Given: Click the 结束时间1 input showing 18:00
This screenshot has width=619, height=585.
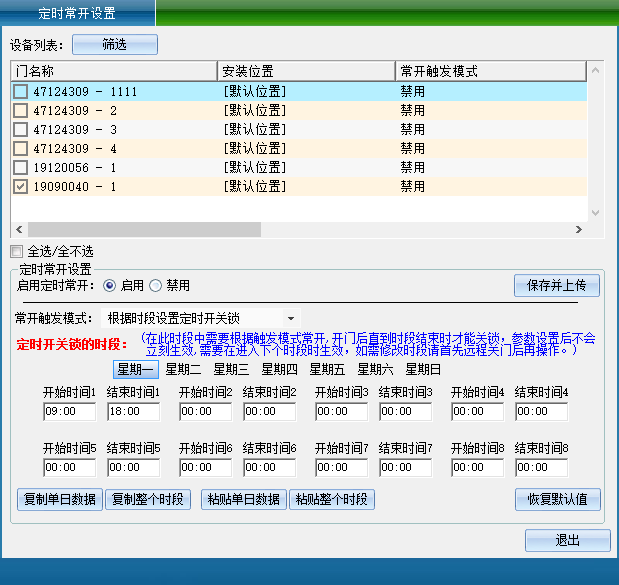Looking at the screenshot, I should pyautogui.click(x=133, y=411).
